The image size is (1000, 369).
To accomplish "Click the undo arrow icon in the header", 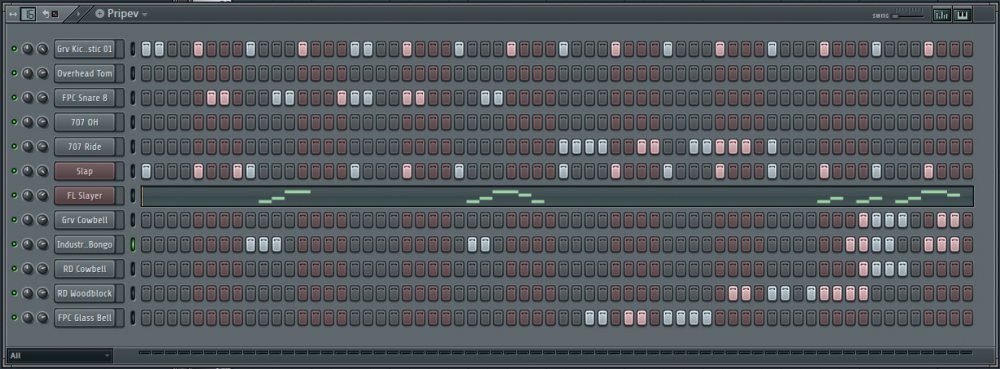I will tap(45, 13).
